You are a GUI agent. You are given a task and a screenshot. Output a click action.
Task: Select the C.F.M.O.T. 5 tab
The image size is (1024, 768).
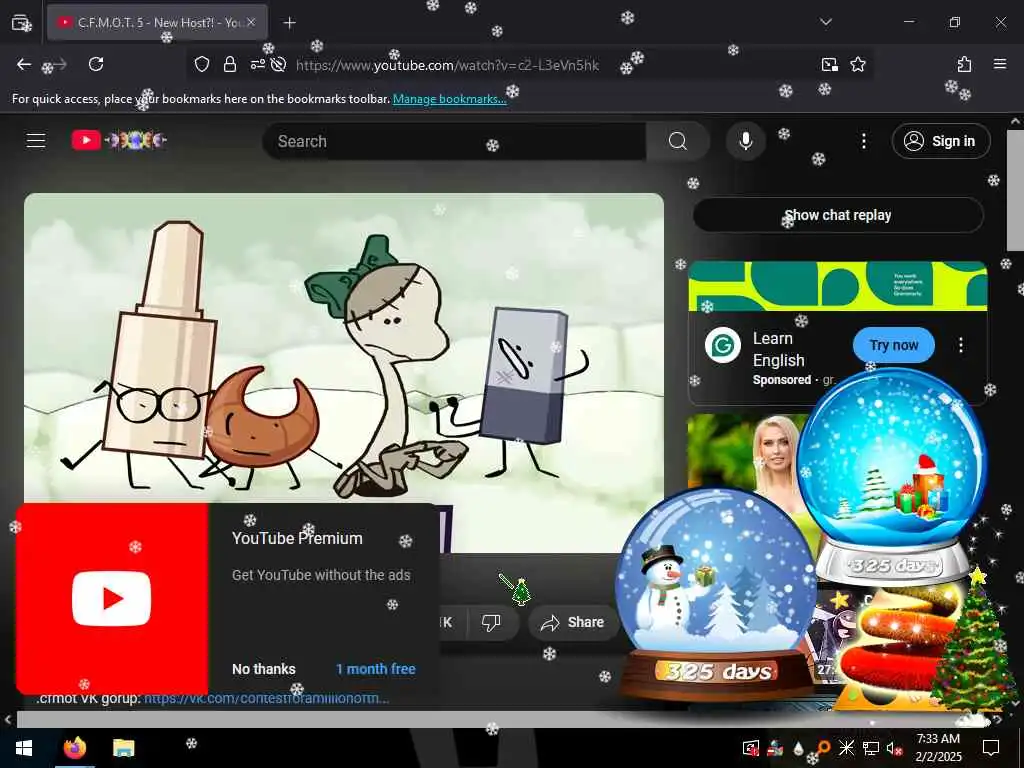pos(157,22)
